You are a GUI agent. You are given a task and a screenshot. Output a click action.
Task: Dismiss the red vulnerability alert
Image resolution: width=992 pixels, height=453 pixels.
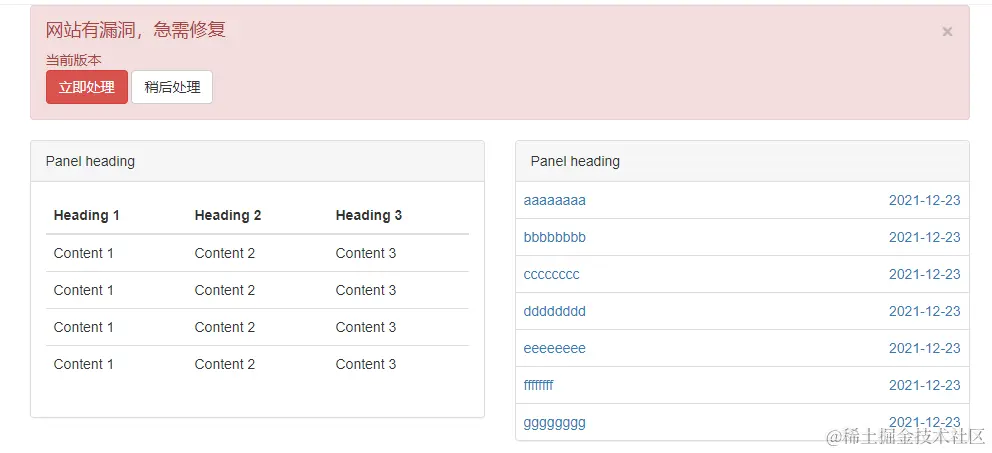tap(947, 32)
